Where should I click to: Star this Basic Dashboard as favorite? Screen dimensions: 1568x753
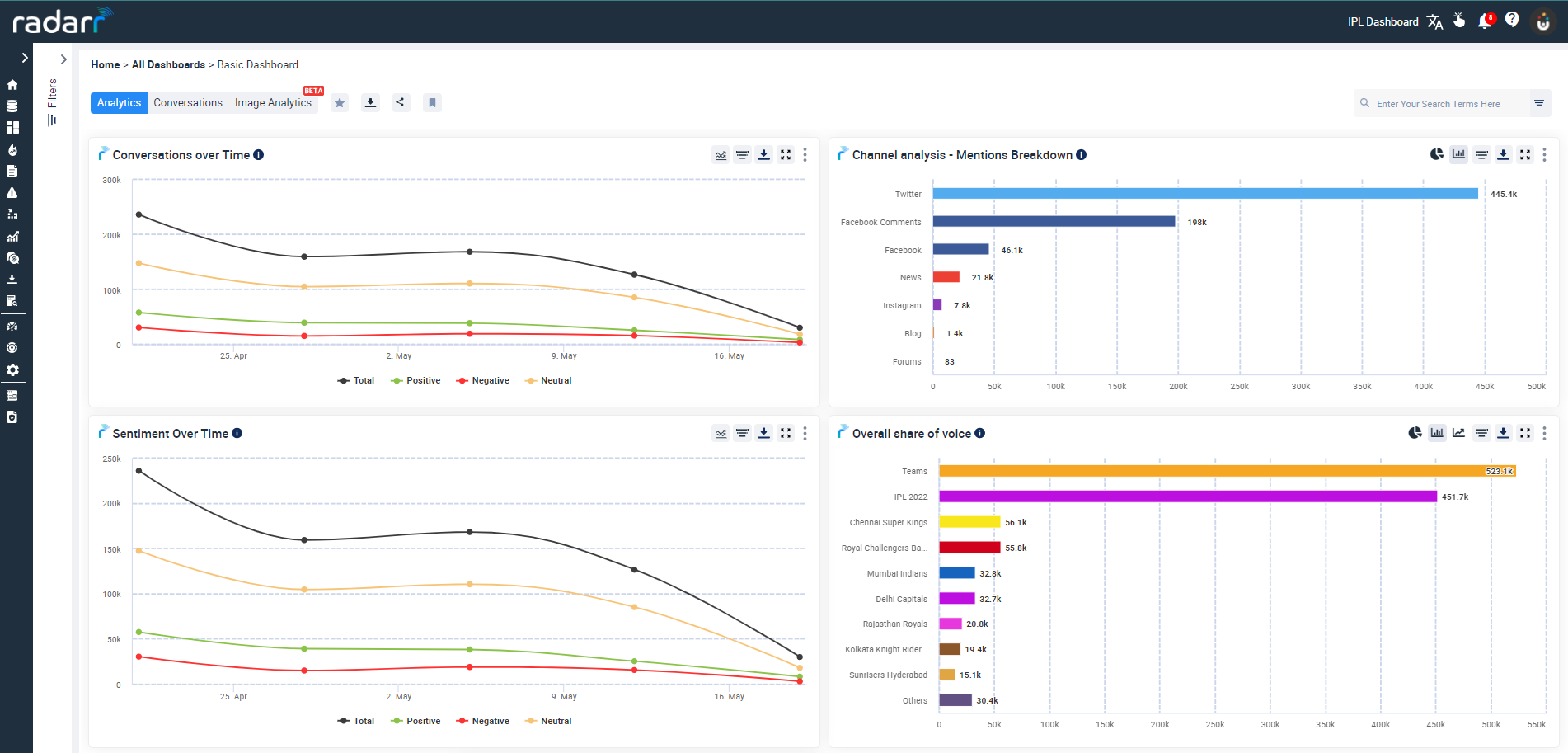click(x=340, y=102)
